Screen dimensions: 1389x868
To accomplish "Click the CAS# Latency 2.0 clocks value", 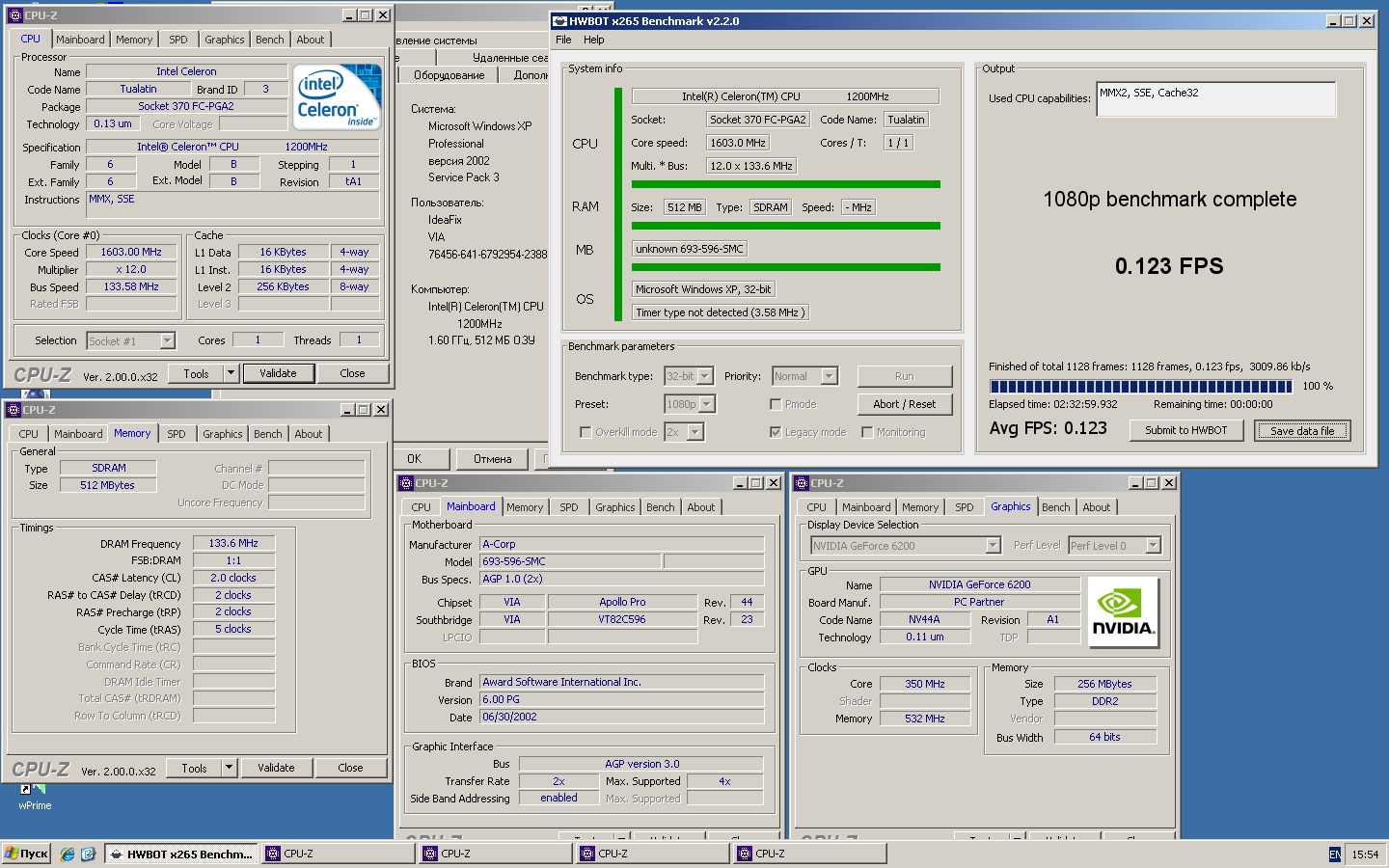I will (x=233, y=579).
